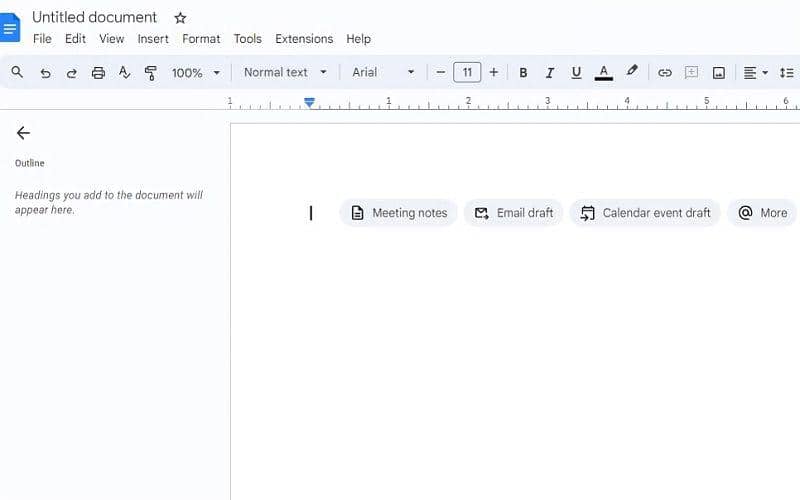Run spelling and grammar check

[x=124, y=72]
